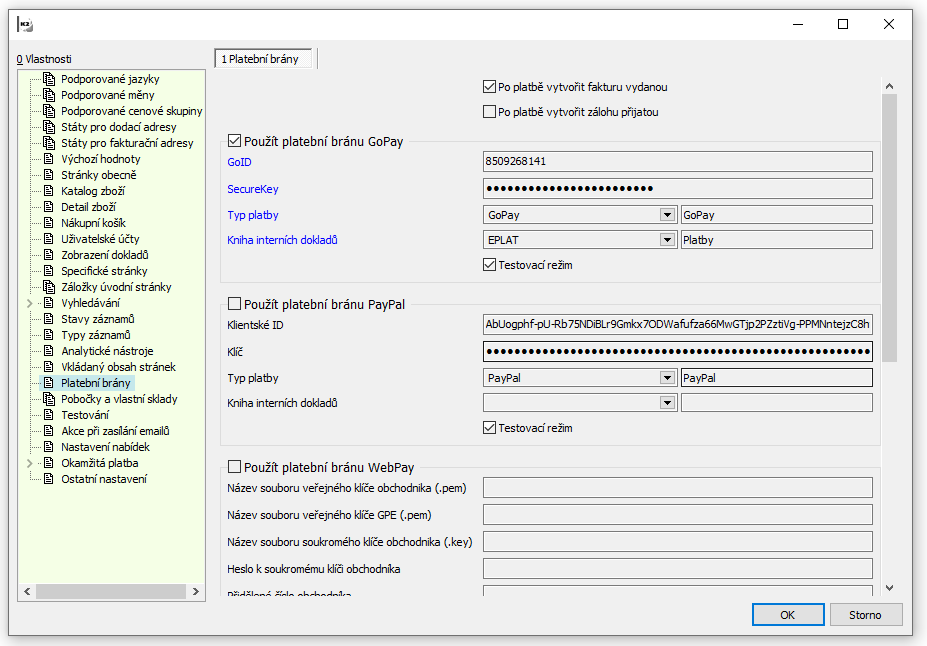Image resolution: width=927 pixels, height=646 pixels.
Task: Click the page icon beside Výchozí hodnoty
Action: (x=49, y=158)
